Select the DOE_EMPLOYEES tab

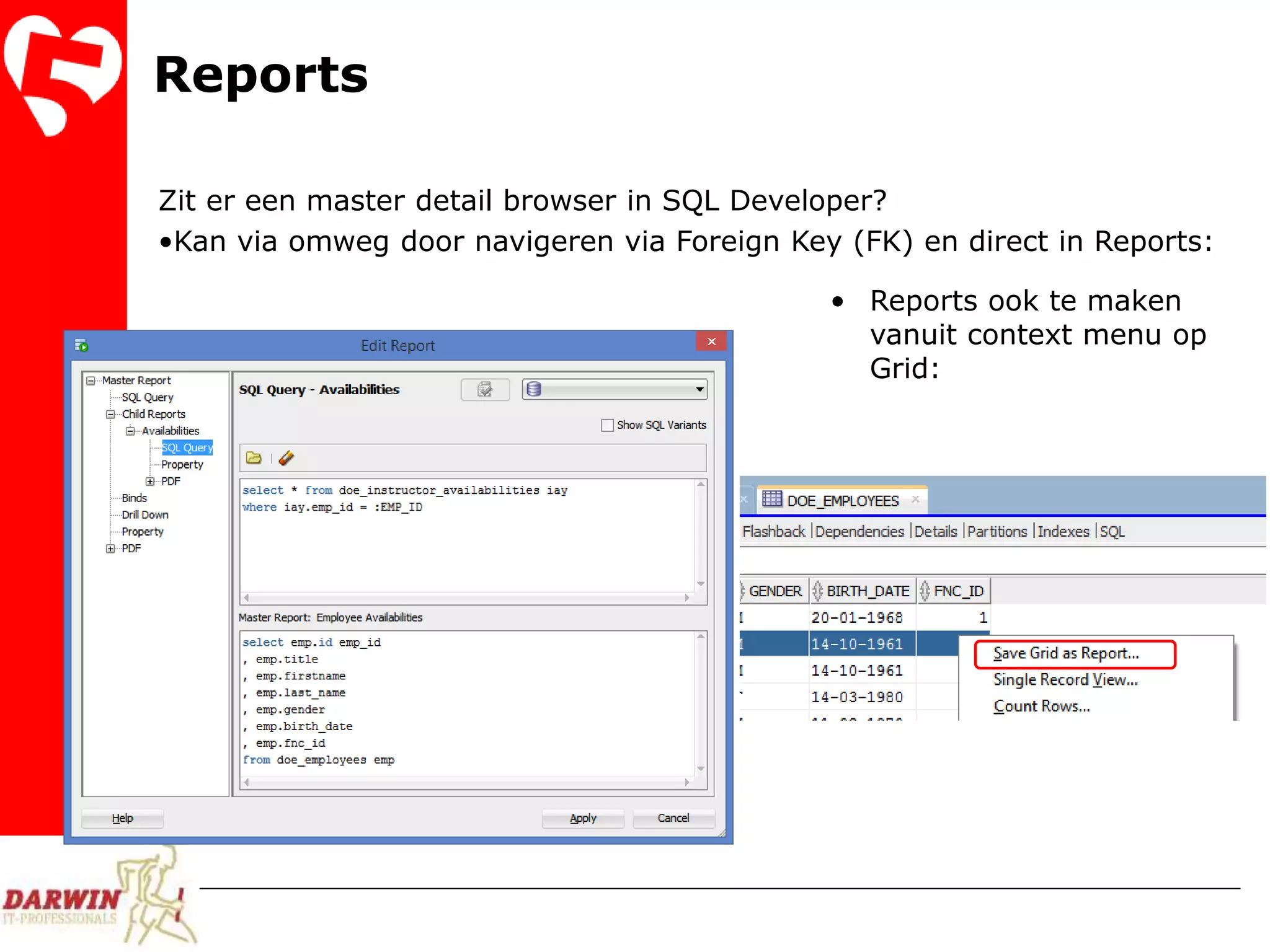[842, 500]
